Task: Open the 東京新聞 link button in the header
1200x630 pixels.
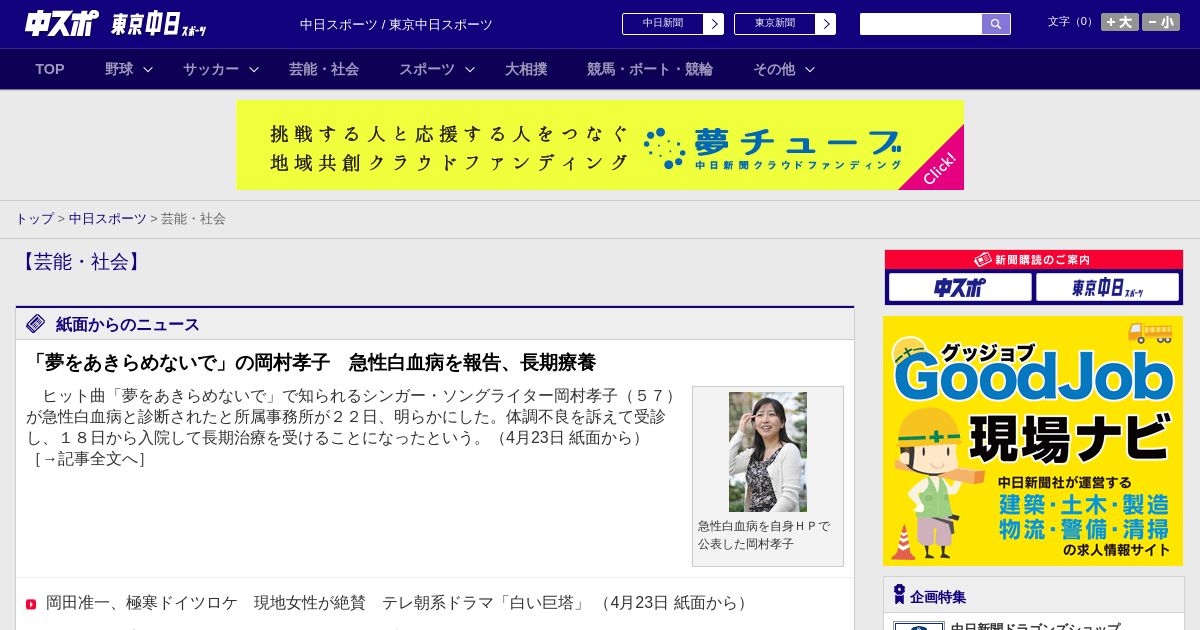Action: click(x=774, y=24)
